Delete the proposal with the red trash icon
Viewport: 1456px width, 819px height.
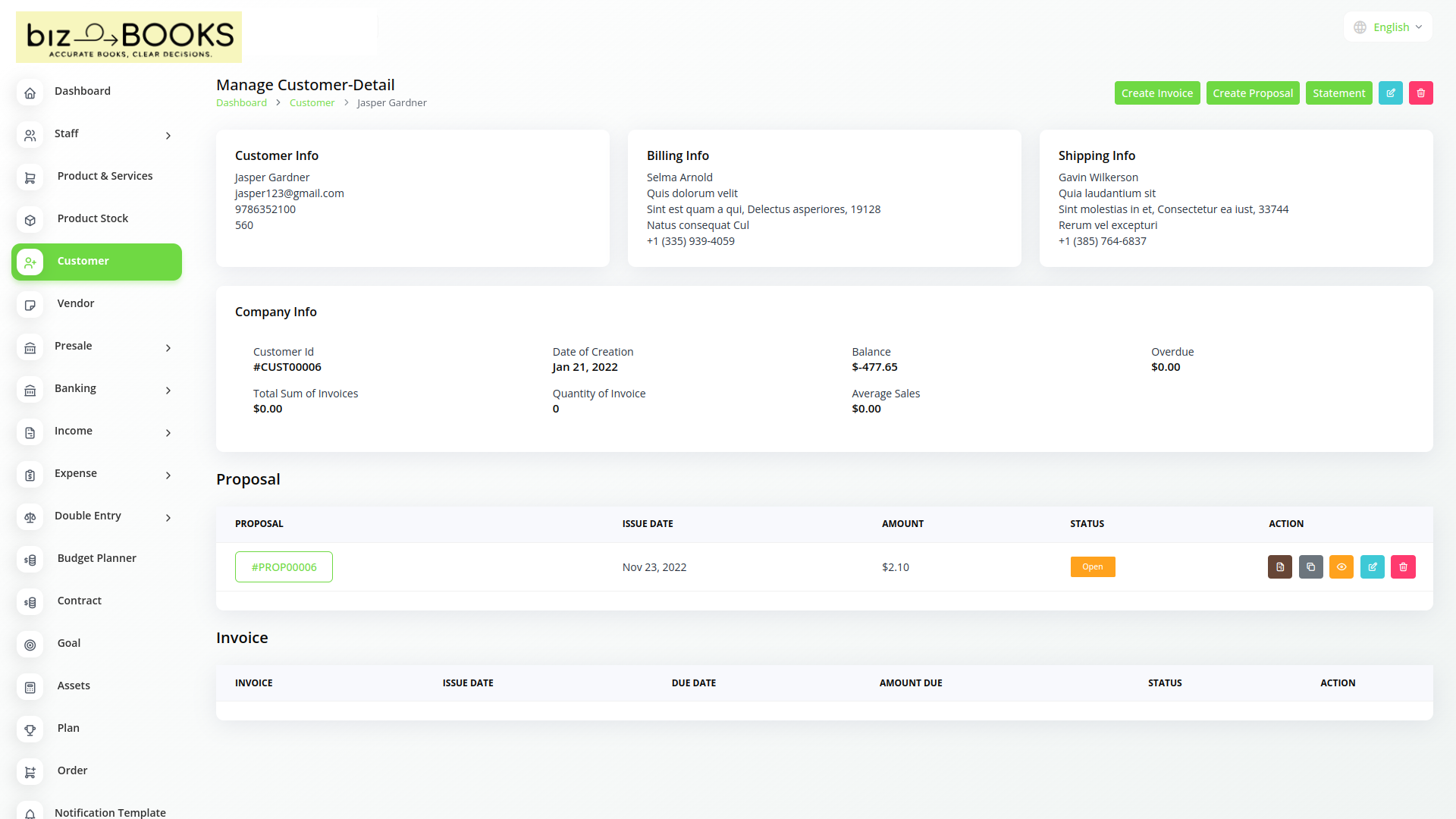(x=1403, y=566)
